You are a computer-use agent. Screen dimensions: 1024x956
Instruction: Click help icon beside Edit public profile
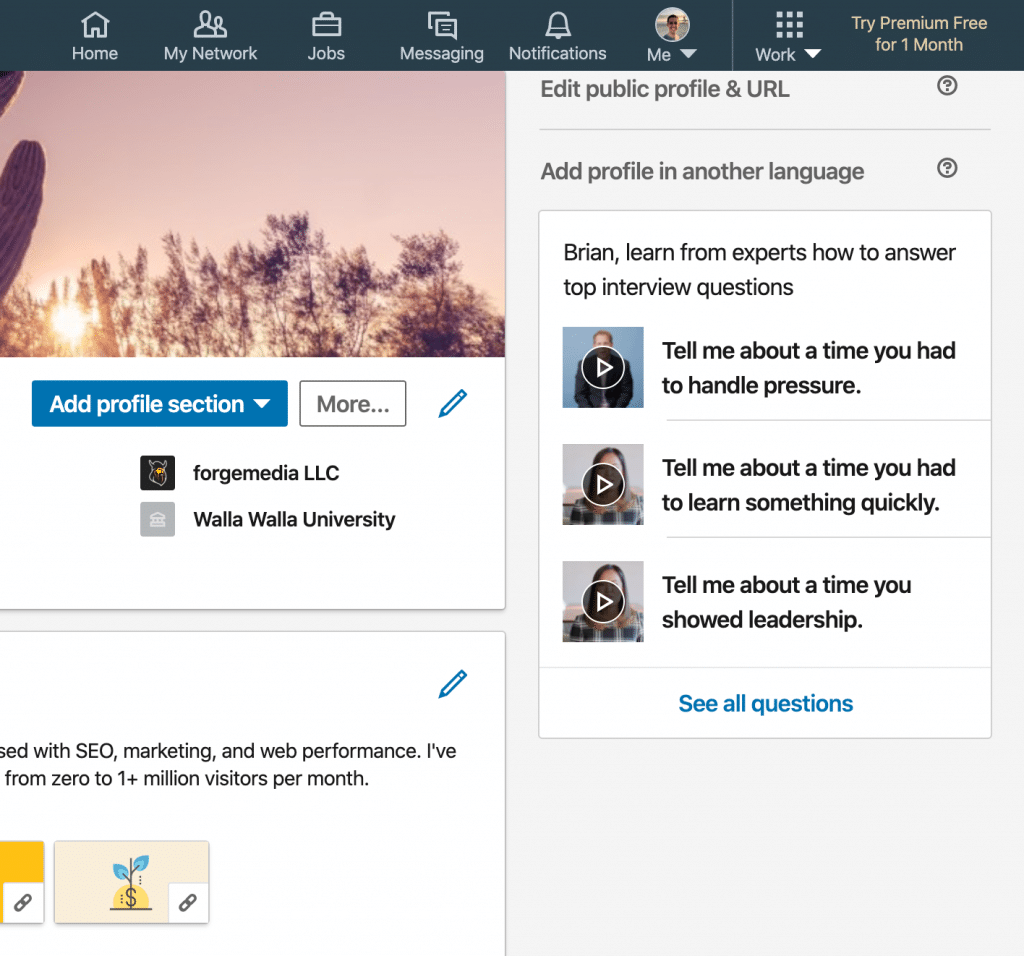pos(947,86)
